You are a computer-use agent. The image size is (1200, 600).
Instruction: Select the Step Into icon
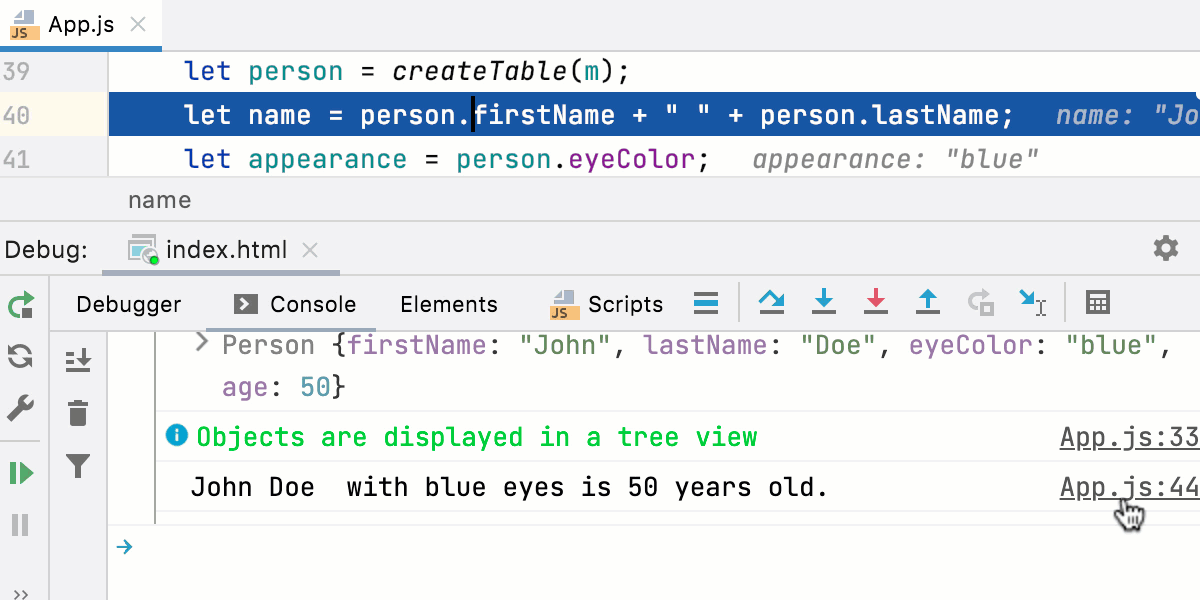point(824,302)
